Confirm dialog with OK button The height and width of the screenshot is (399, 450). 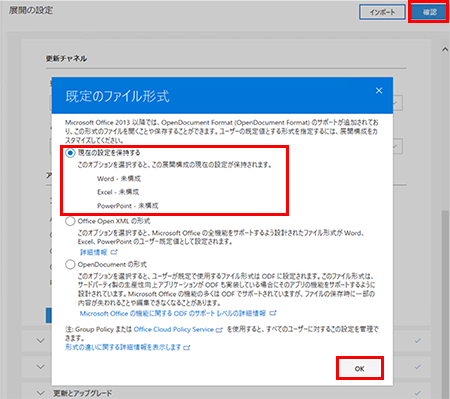click(360, 368)
